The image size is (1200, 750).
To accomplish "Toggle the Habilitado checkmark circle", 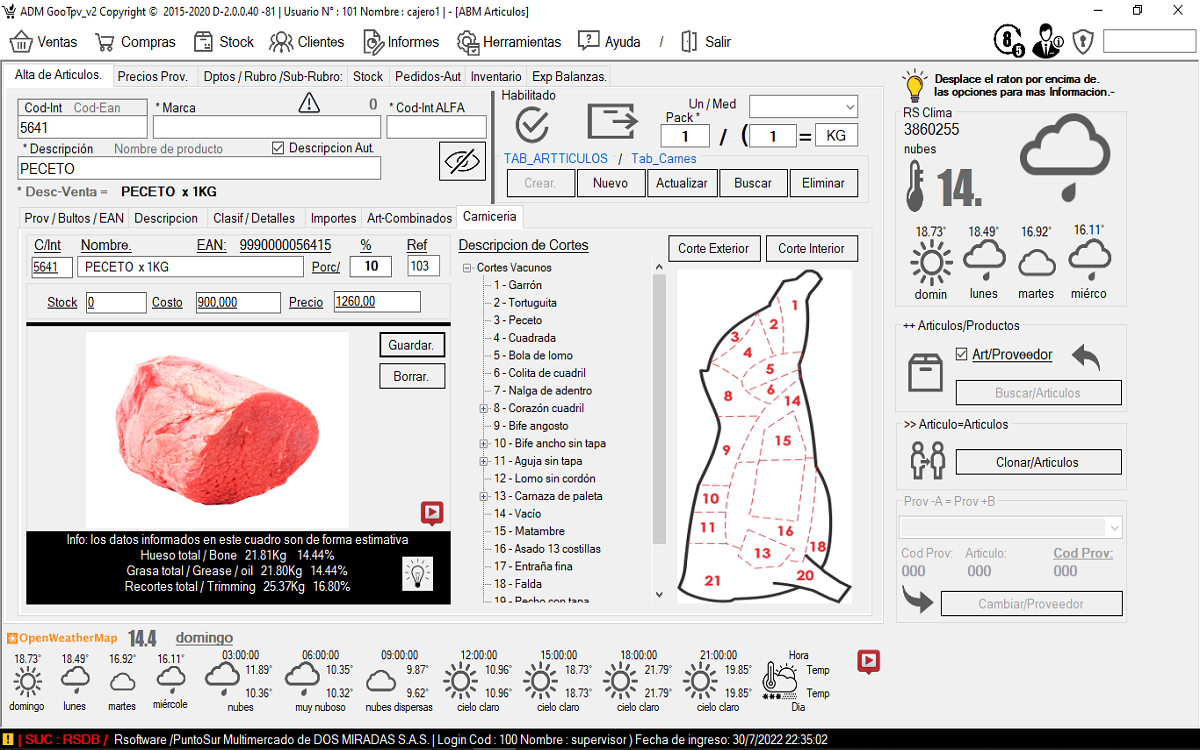I will [533, 124].
